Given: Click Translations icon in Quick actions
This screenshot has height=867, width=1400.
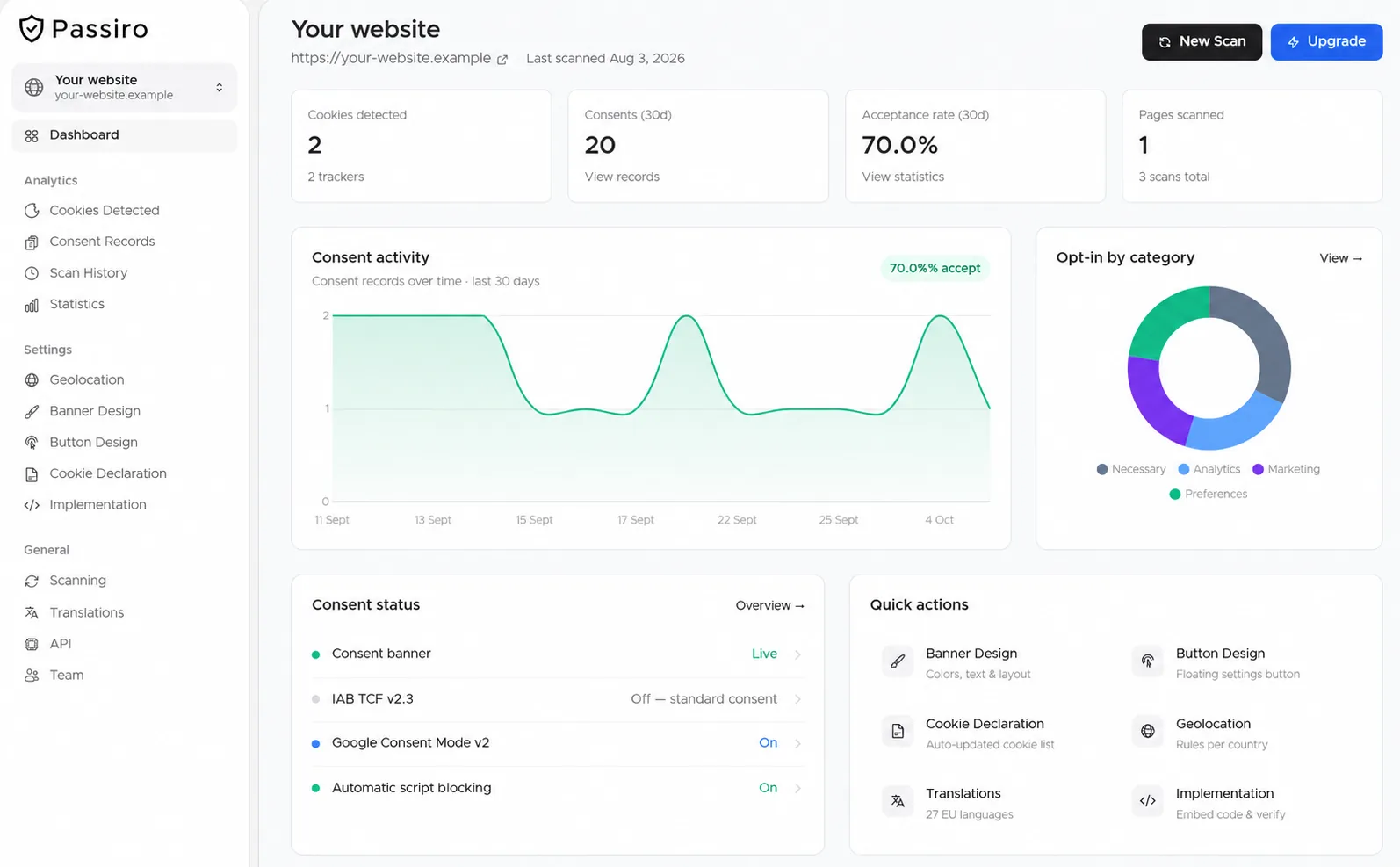Looking at the screenshot, I should click(898, 801).
